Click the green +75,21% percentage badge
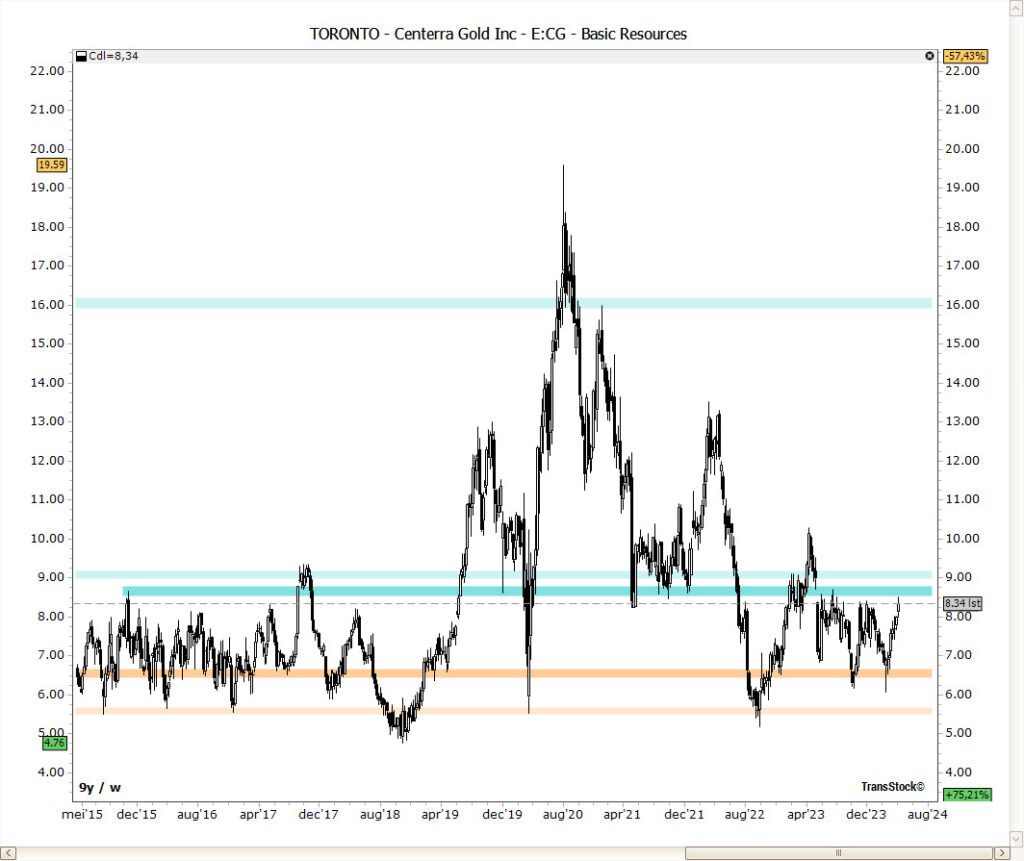The image size is (1024, 861). coord(965,795)
